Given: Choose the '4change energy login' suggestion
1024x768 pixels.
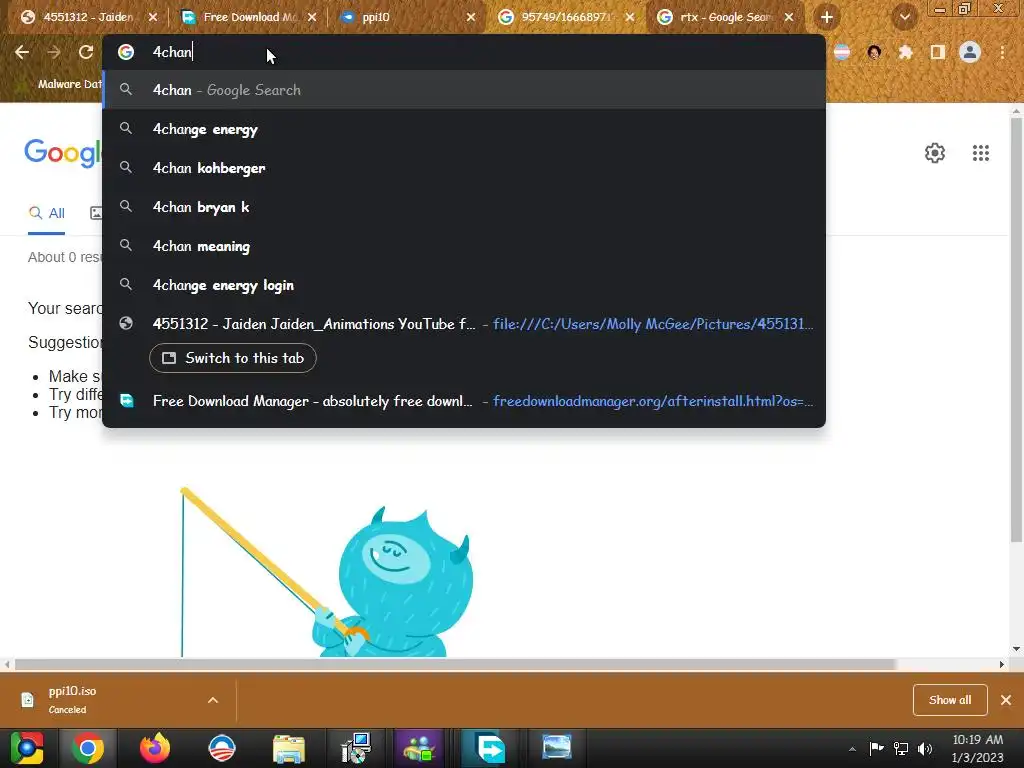Looking at the screenshot, I should click(464, 285).
